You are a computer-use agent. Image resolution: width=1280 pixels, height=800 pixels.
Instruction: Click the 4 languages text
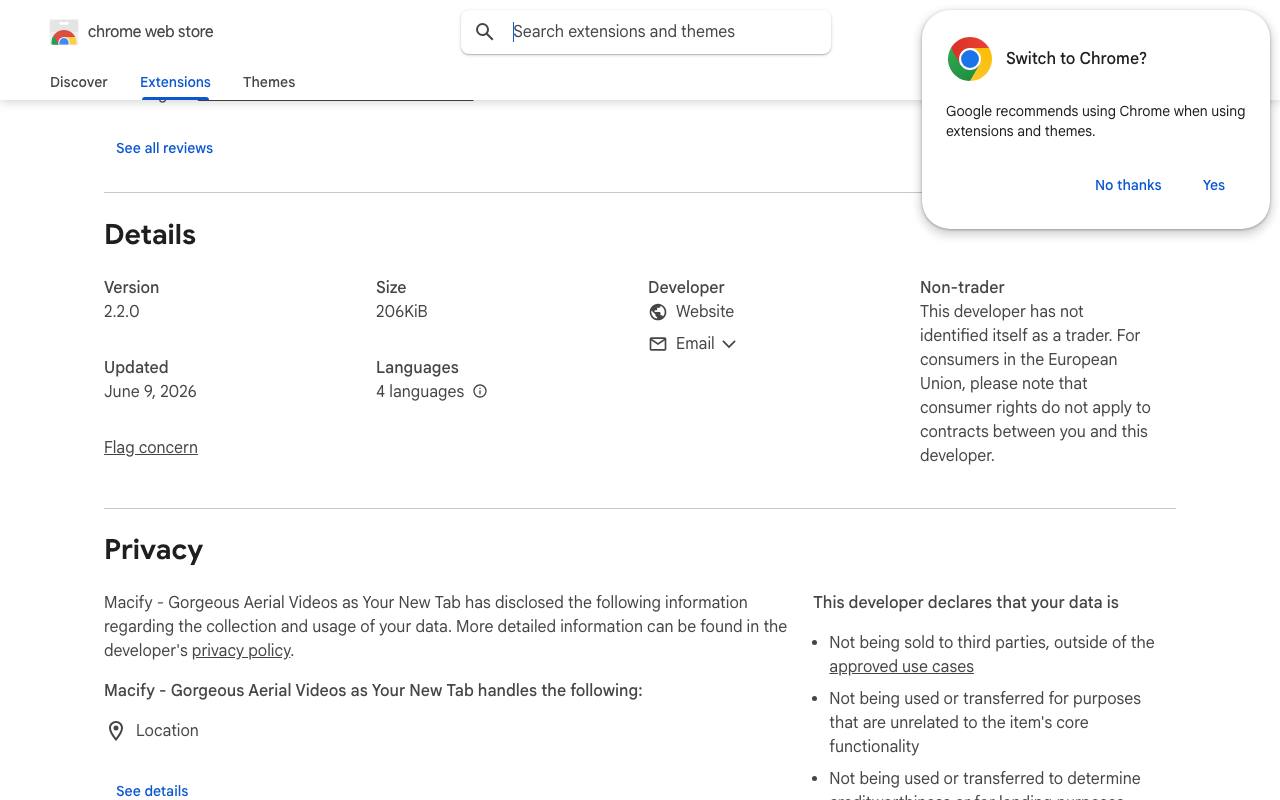pyautogui.click(x=420, y=392)
